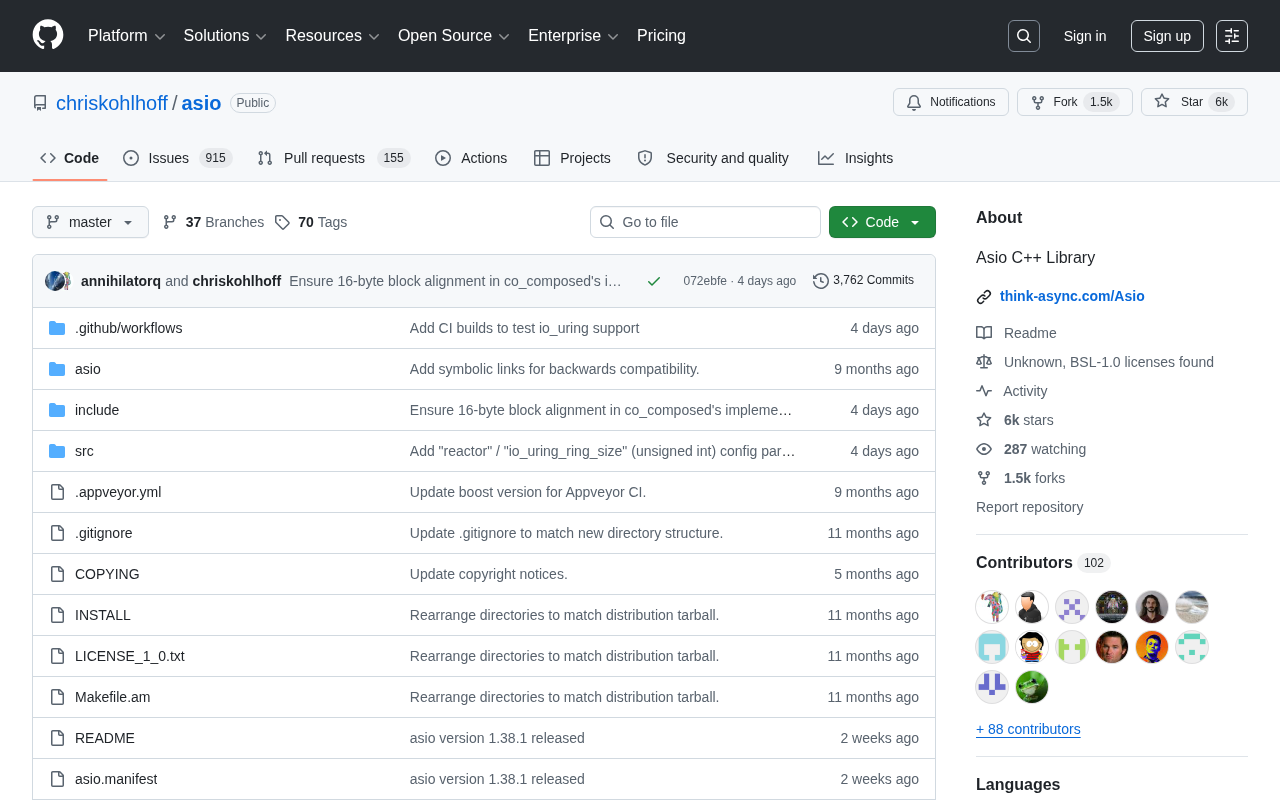Click the asio folder icon
The width and height of the screenshot is (1280, 800).
pos(57,369)
